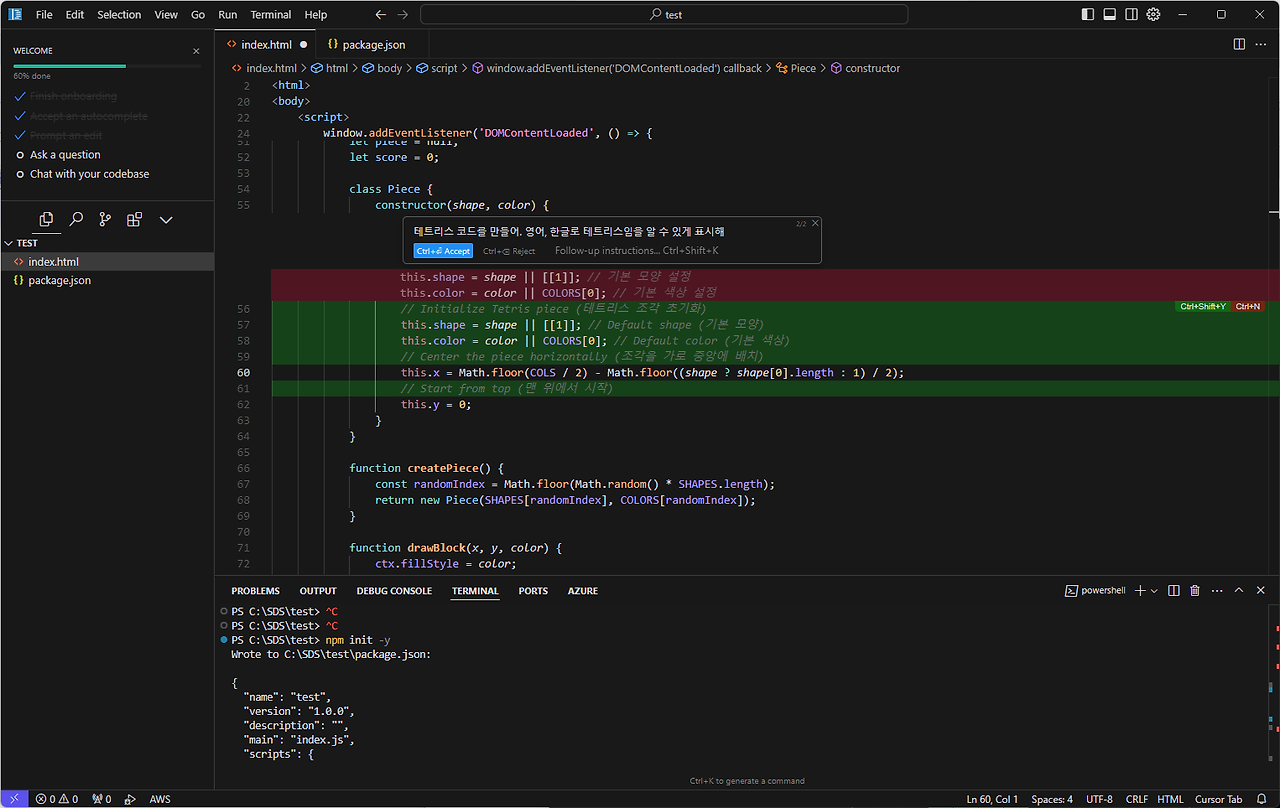Viewport: 1280px width, 808px height.
Task: Accept the AI suggested edit
Action: point(442,251)
